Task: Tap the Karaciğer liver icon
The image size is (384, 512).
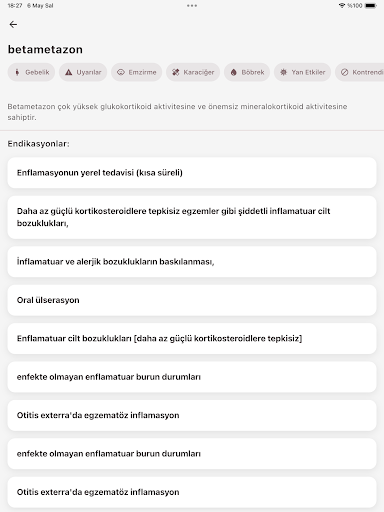Action: pos(176,72)
